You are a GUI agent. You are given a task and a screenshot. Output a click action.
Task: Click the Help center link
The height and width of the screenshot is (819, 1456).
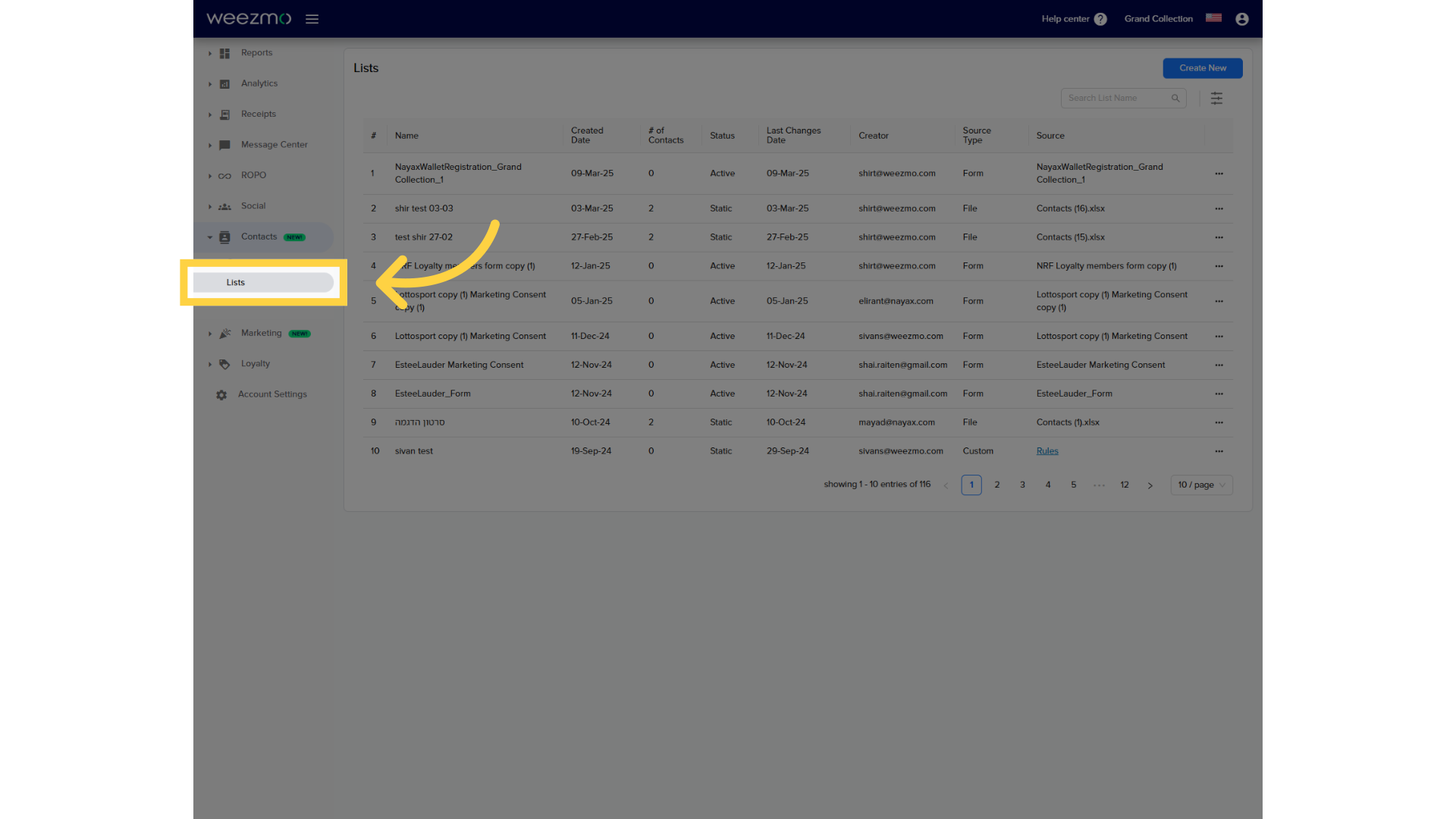pos(1065,19)
